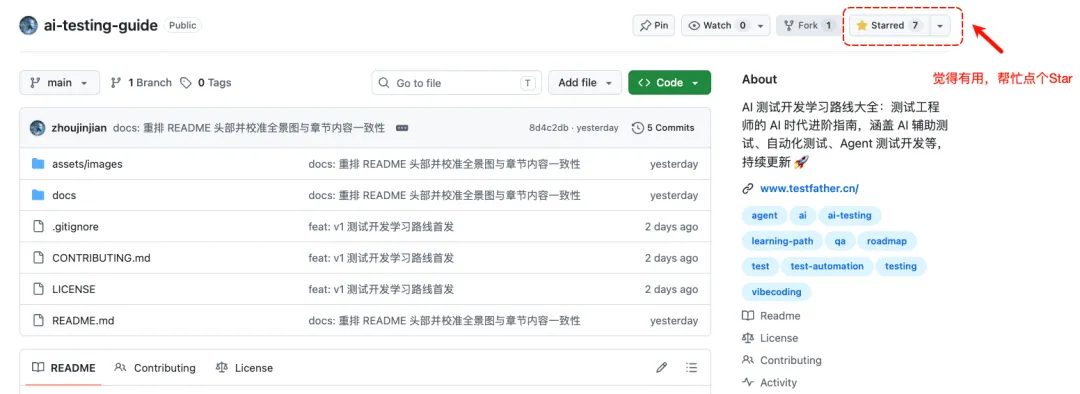
Task: Select the ai topic tag
Action: click(x=802, y=216)
